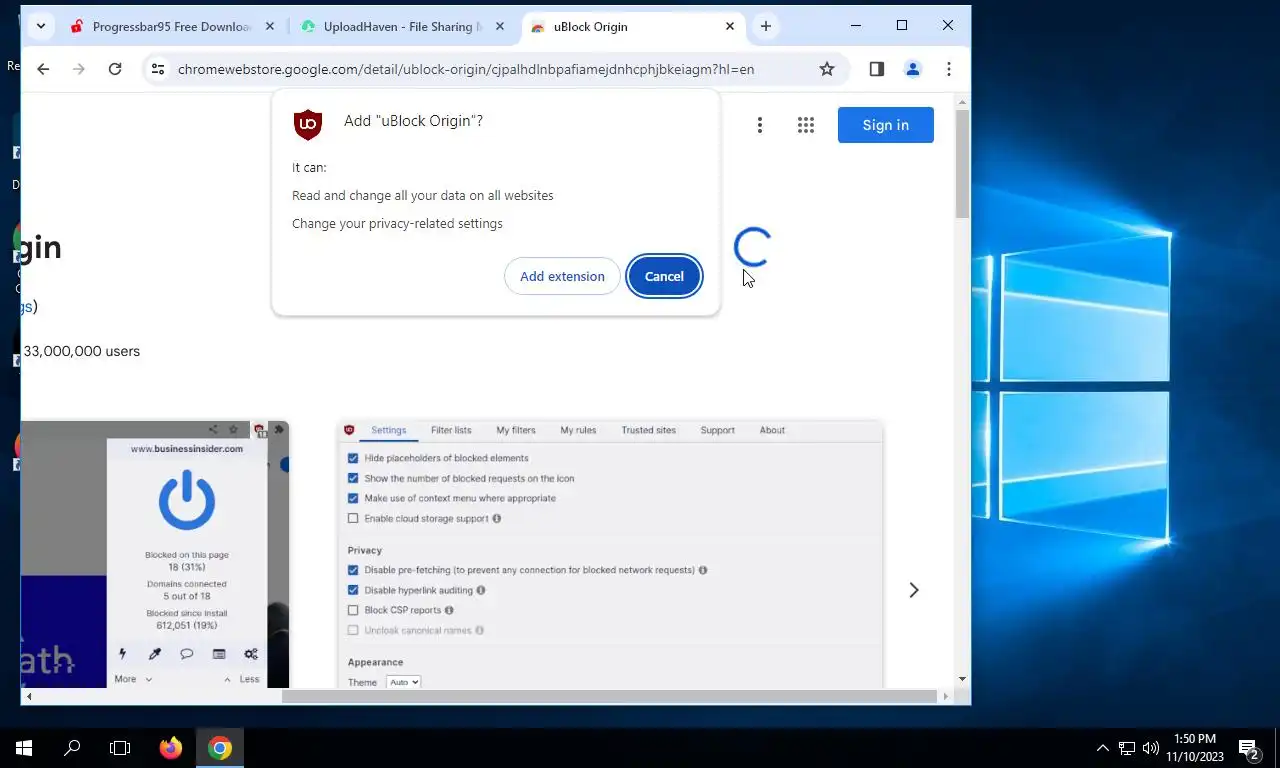Reload the current page
The image size is (1280, 768).
pyautogui.click(x=115, y=69)
